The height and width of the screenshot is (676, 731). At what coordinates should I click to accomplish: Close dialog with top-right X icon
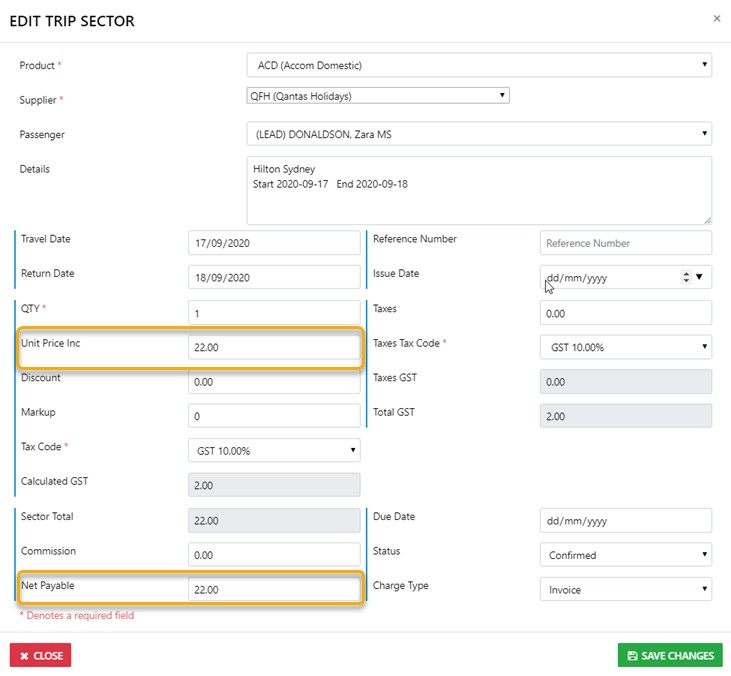coord(716,18)
